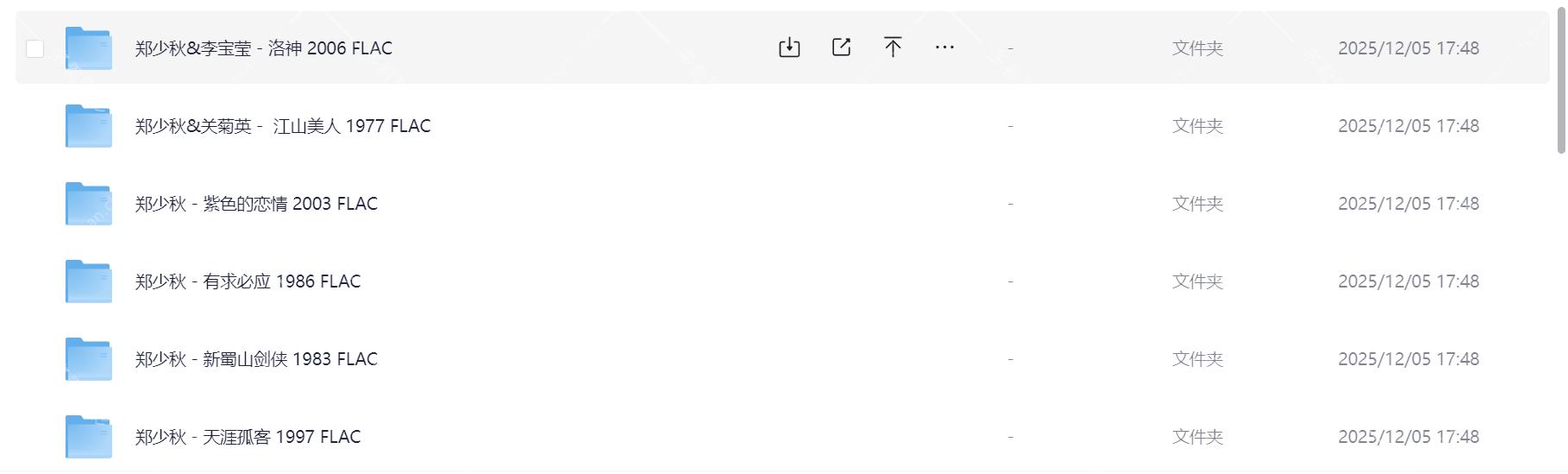
Task: Click folder icon of 江山美人 1977
Action: pyautogui.click(x=88, y=126)
